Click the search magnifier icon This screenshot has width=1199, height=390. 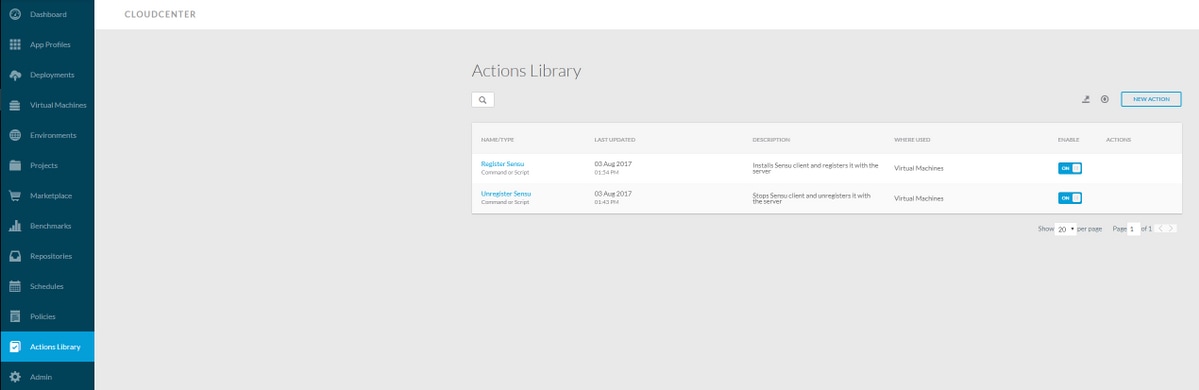click(483, 99)
